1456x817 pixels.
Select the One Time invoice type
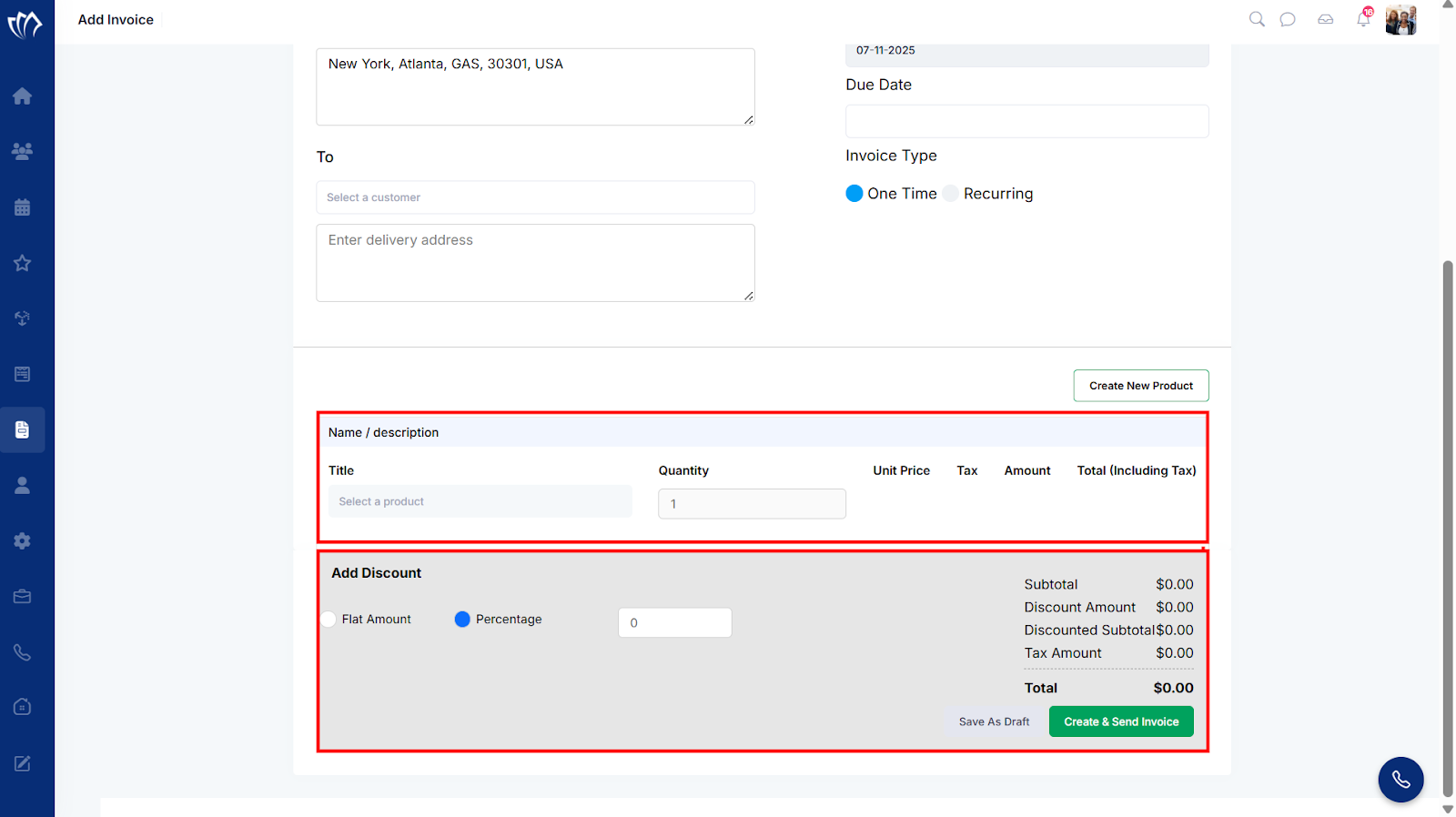(854, 193)
